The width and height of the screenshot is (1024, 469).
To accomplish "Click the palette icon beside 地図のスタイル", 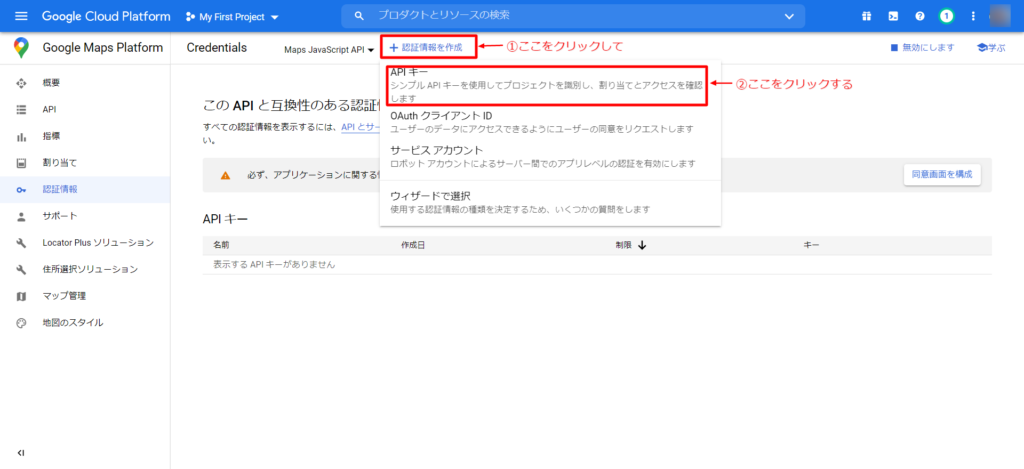I will [x=22, y=323].
